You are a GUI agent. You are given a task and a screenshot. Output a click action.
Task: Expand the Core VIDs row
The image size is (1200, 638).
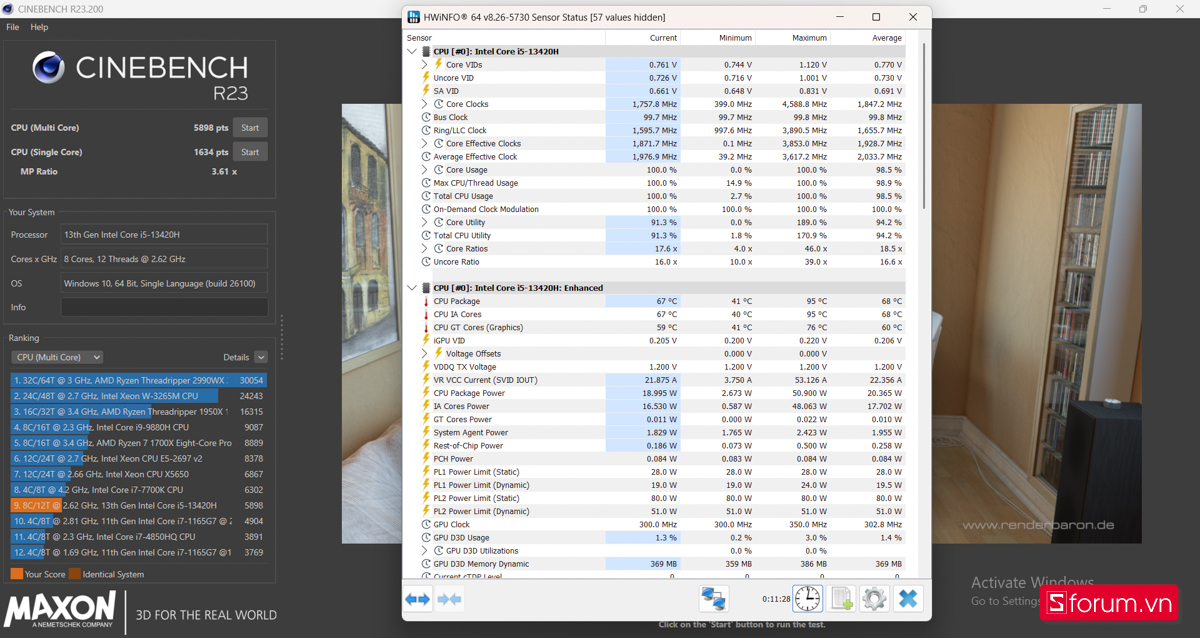point(425,65)
